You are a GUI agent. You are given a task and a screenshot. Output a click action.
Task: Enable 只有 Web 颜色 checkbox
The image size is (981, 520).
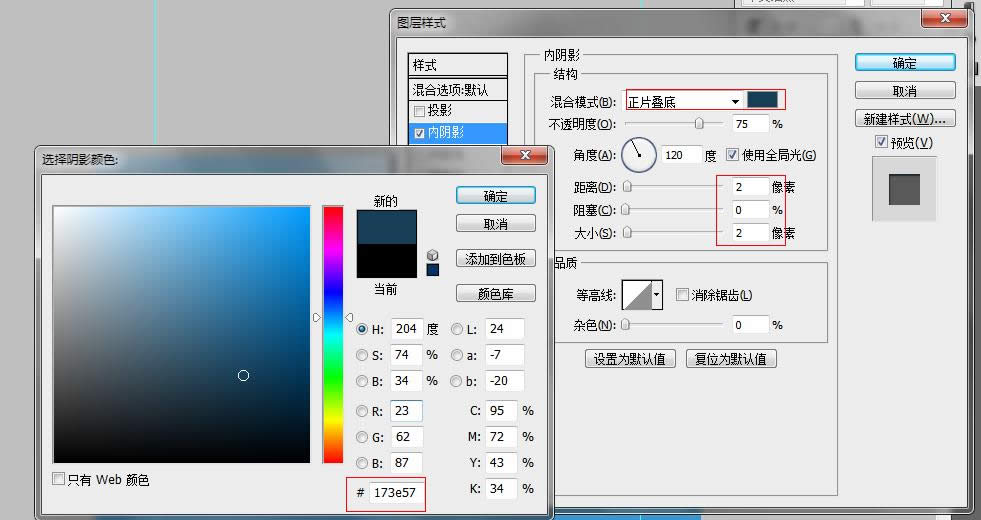(x=59, y=479)
